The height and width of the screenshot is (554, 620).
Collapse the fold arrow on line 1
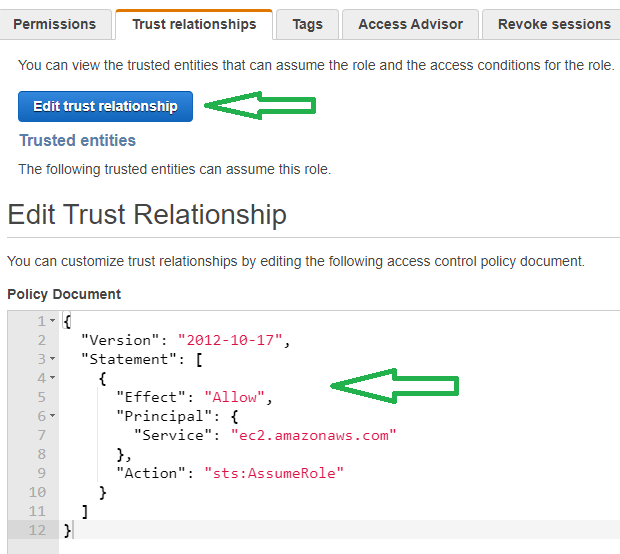(x=52, y=321)
